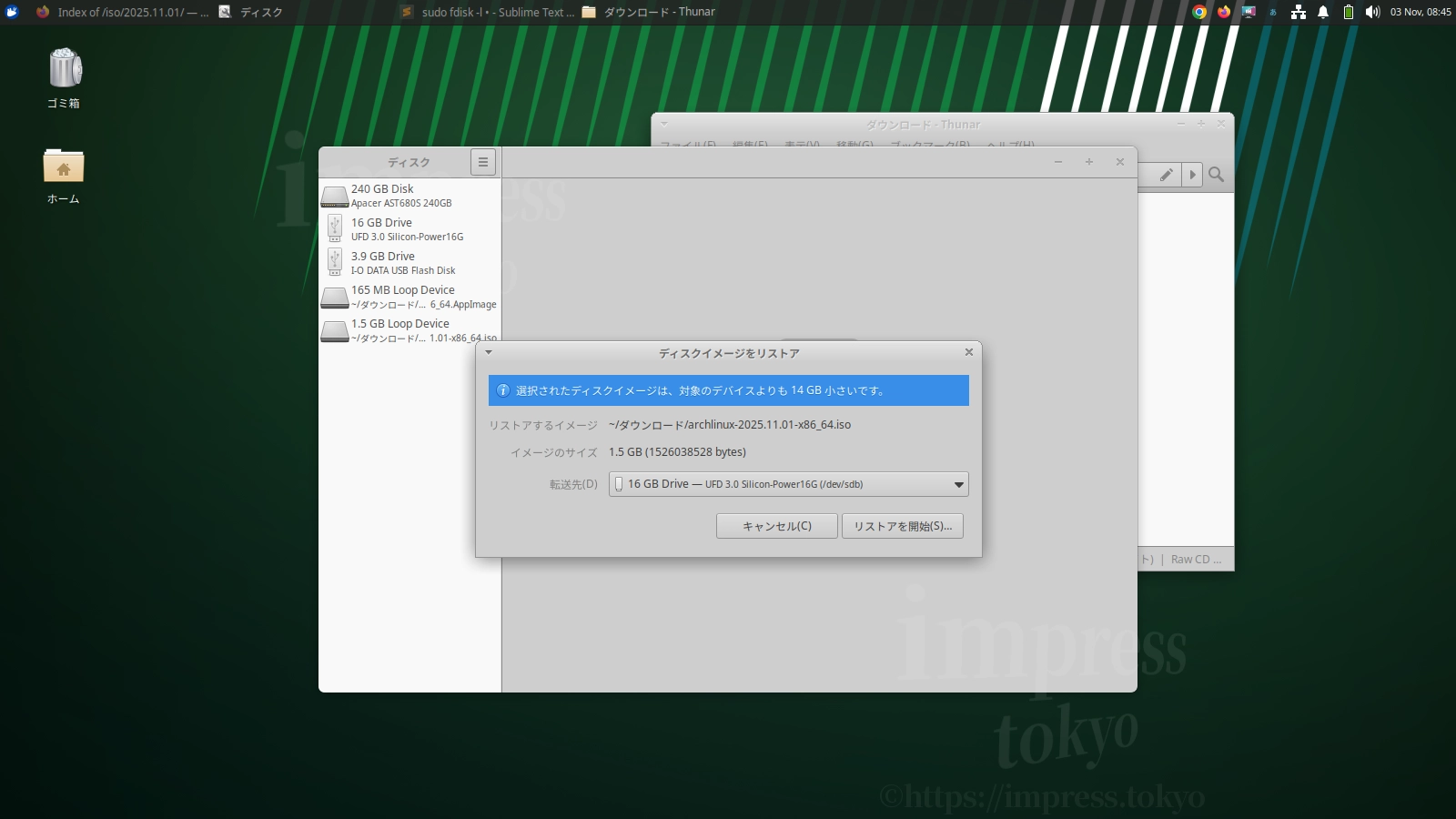Maximize the ディスク window

pos(1089,162)
